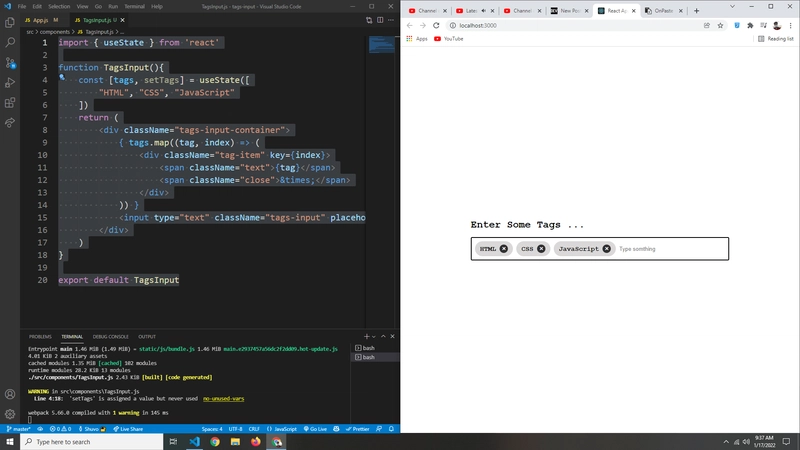Click the Prettier status bar item
This screenshot has height=450, width=800.
[x=357, y=429]
